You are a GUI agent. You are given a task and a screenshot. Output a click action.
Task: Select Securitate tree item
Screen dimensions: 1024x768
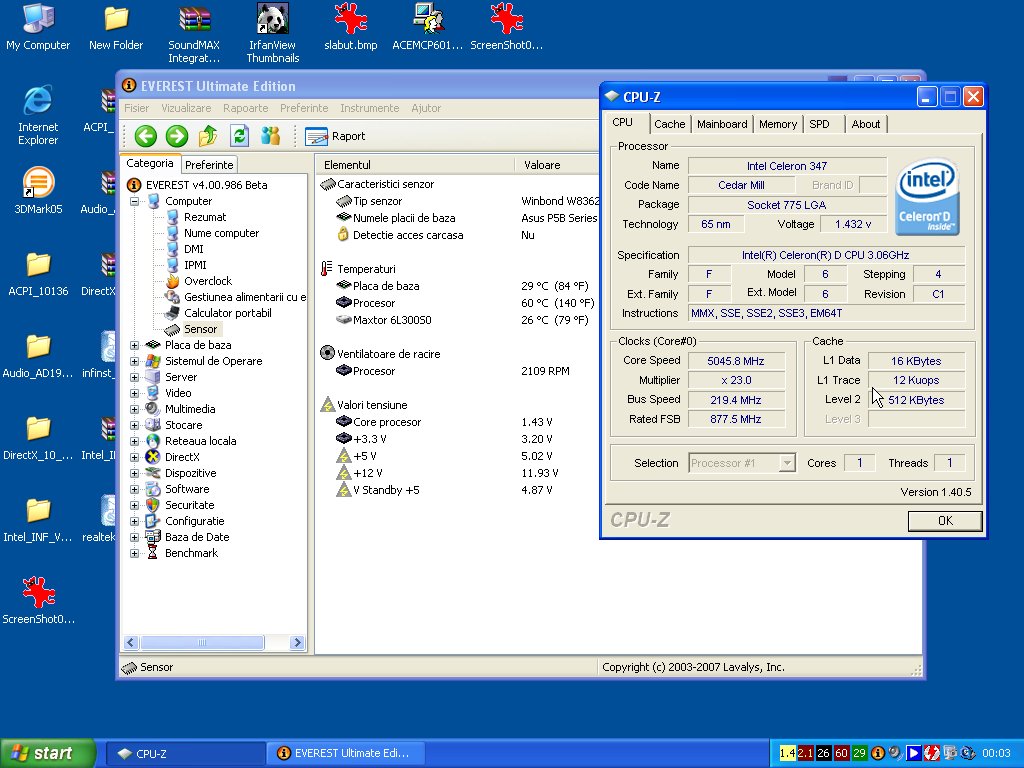coord(189,505)
